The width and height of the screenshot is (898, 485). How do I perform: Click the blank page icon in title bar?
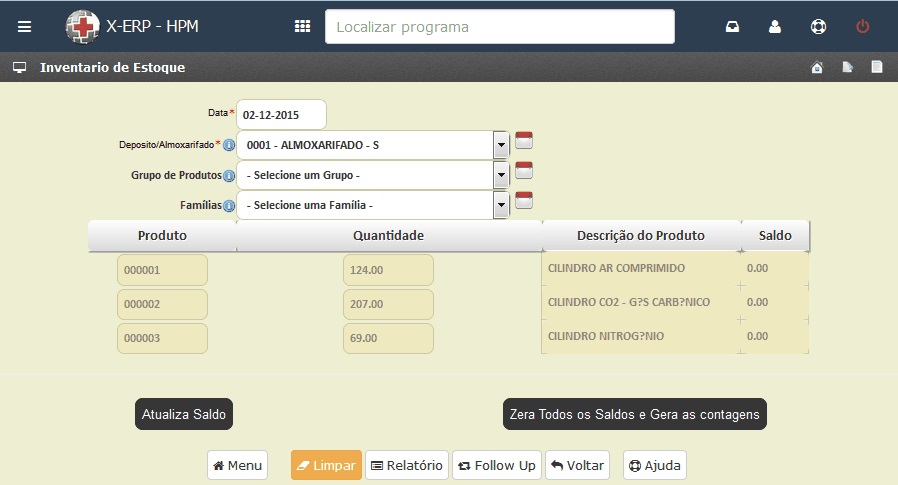click(877, 67)
